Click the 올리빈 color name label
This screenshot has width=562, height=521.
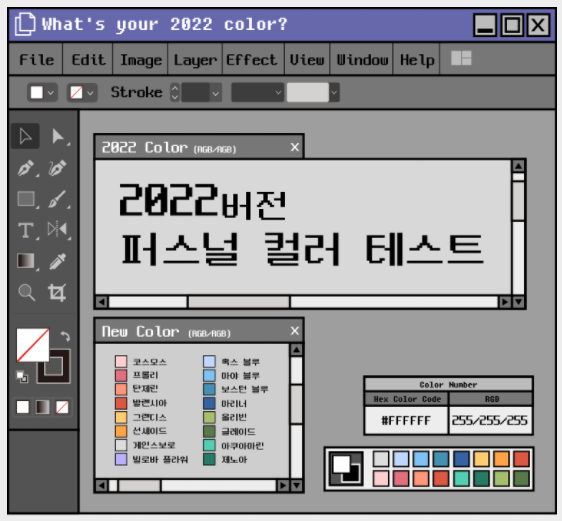pos(234,417)
